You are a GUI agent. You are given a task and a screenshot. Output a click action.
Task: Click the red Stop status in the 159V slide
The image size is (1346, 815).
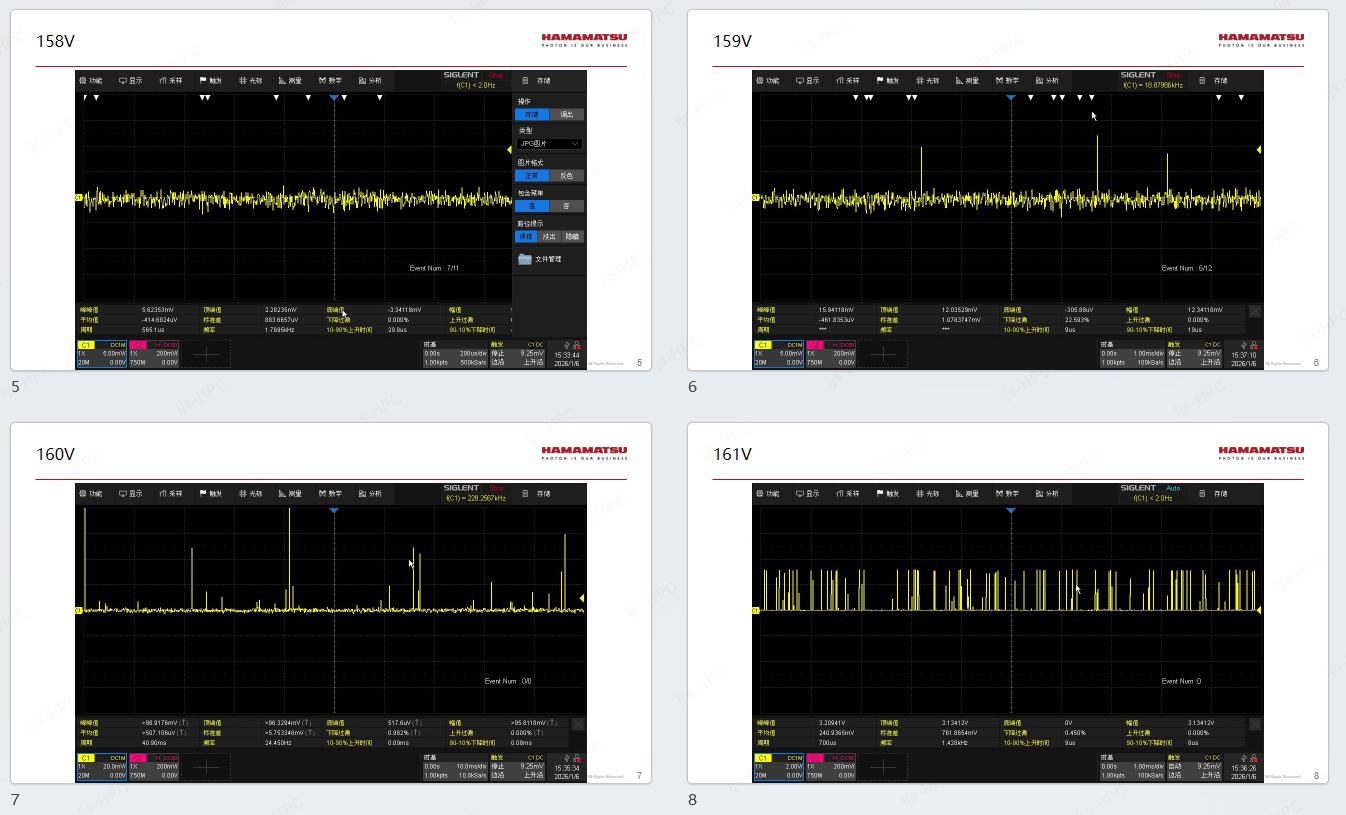click(1173, 75)
